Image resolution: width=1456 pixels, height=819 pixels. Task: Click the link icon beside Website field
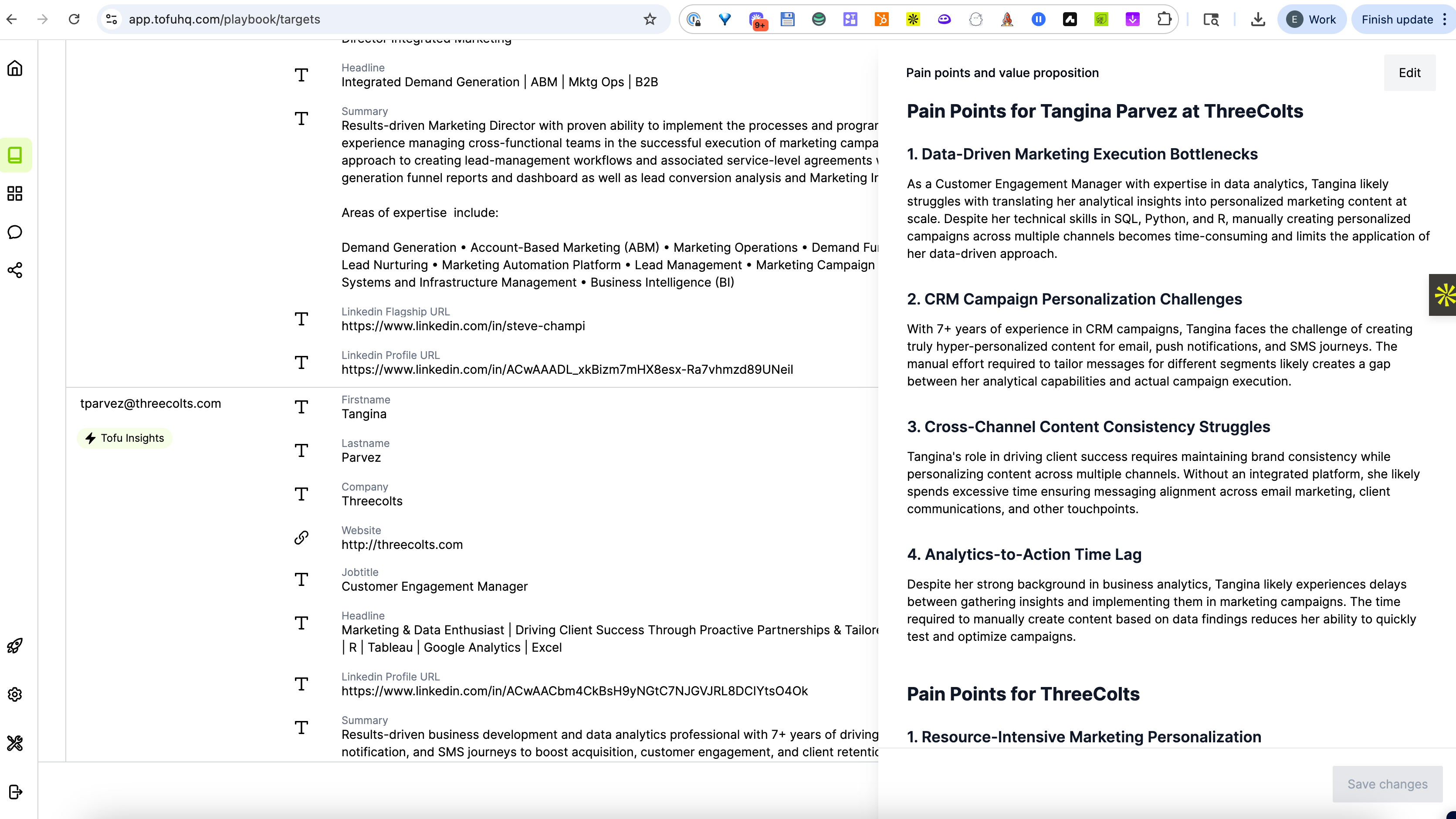pyautogui.click(x=301, y=538)
